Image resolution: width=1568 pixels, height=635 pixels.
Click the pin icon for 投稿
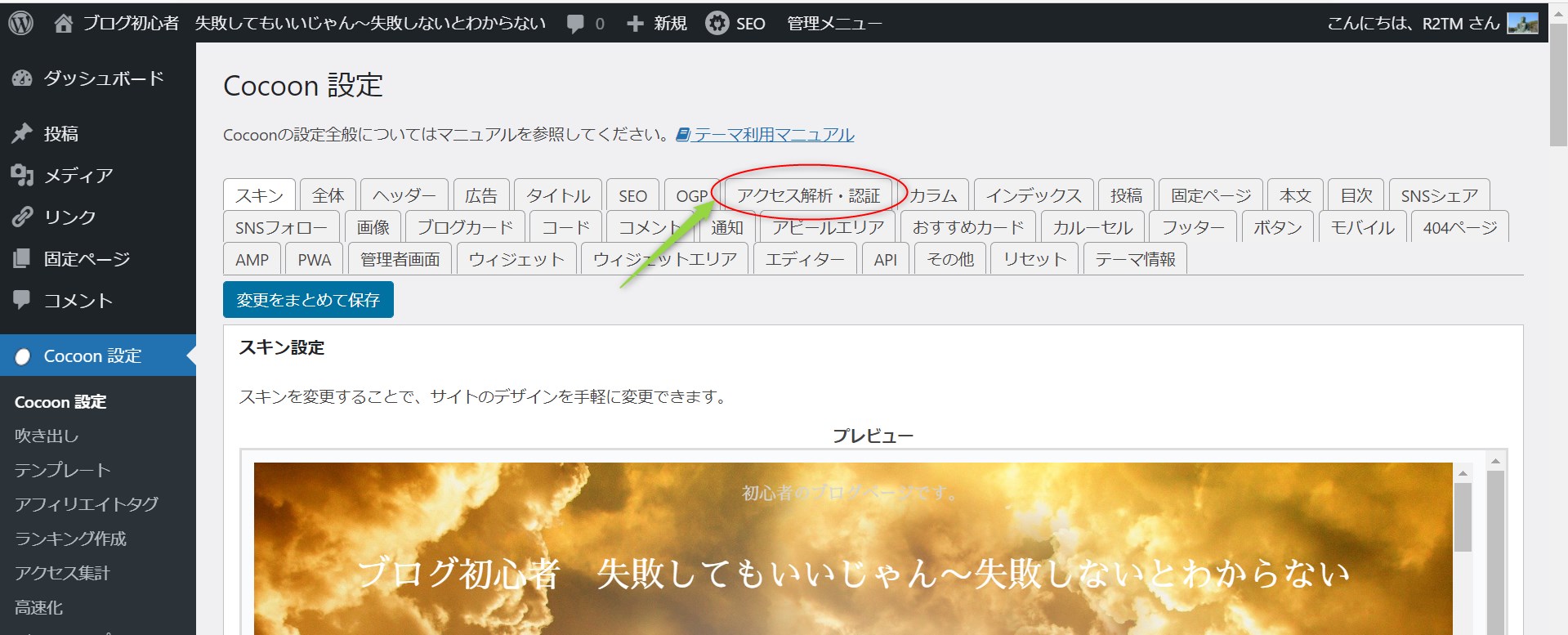pyautogui.click(x=22, y=133)
